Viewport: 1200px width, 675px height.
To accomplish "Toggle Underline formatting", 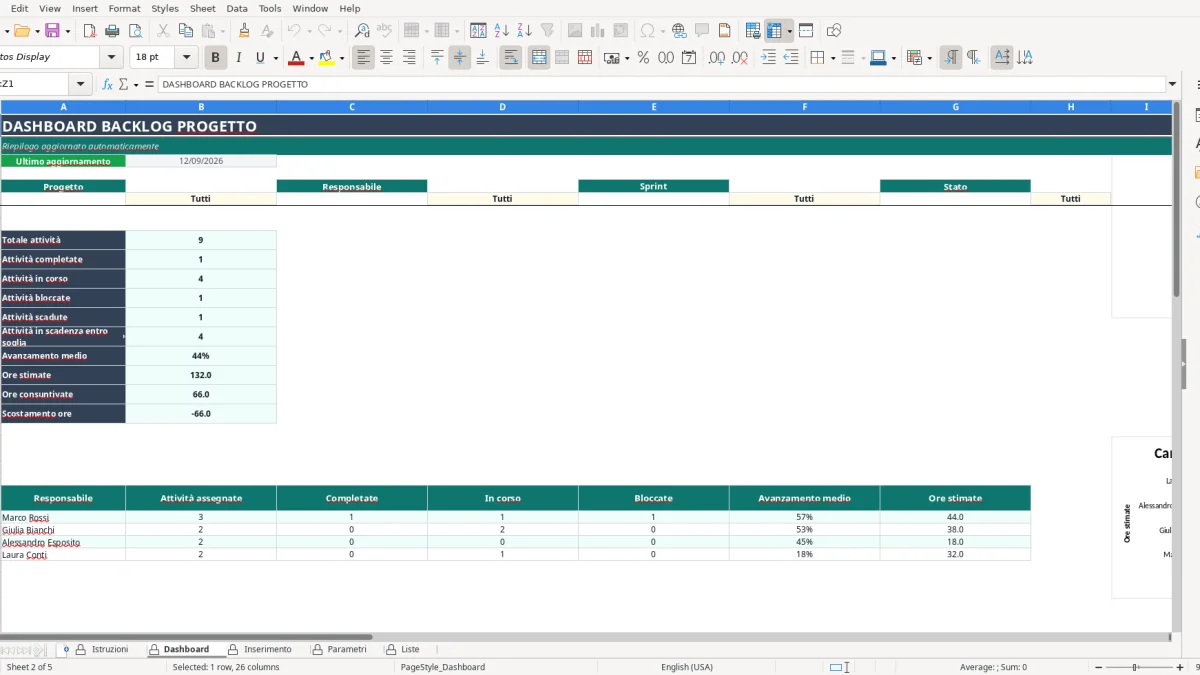I will click(x=261, y=58).
